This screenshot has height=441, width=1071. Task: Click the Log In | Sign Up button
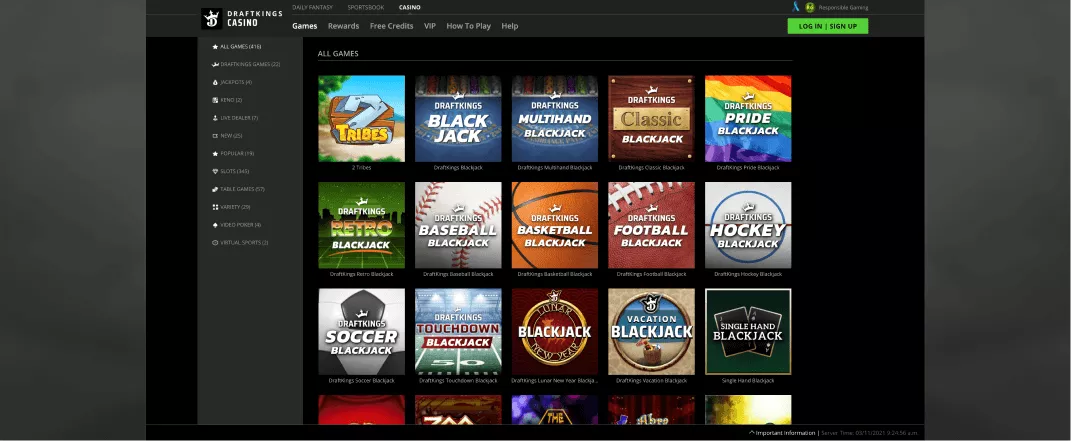(828, 26)
